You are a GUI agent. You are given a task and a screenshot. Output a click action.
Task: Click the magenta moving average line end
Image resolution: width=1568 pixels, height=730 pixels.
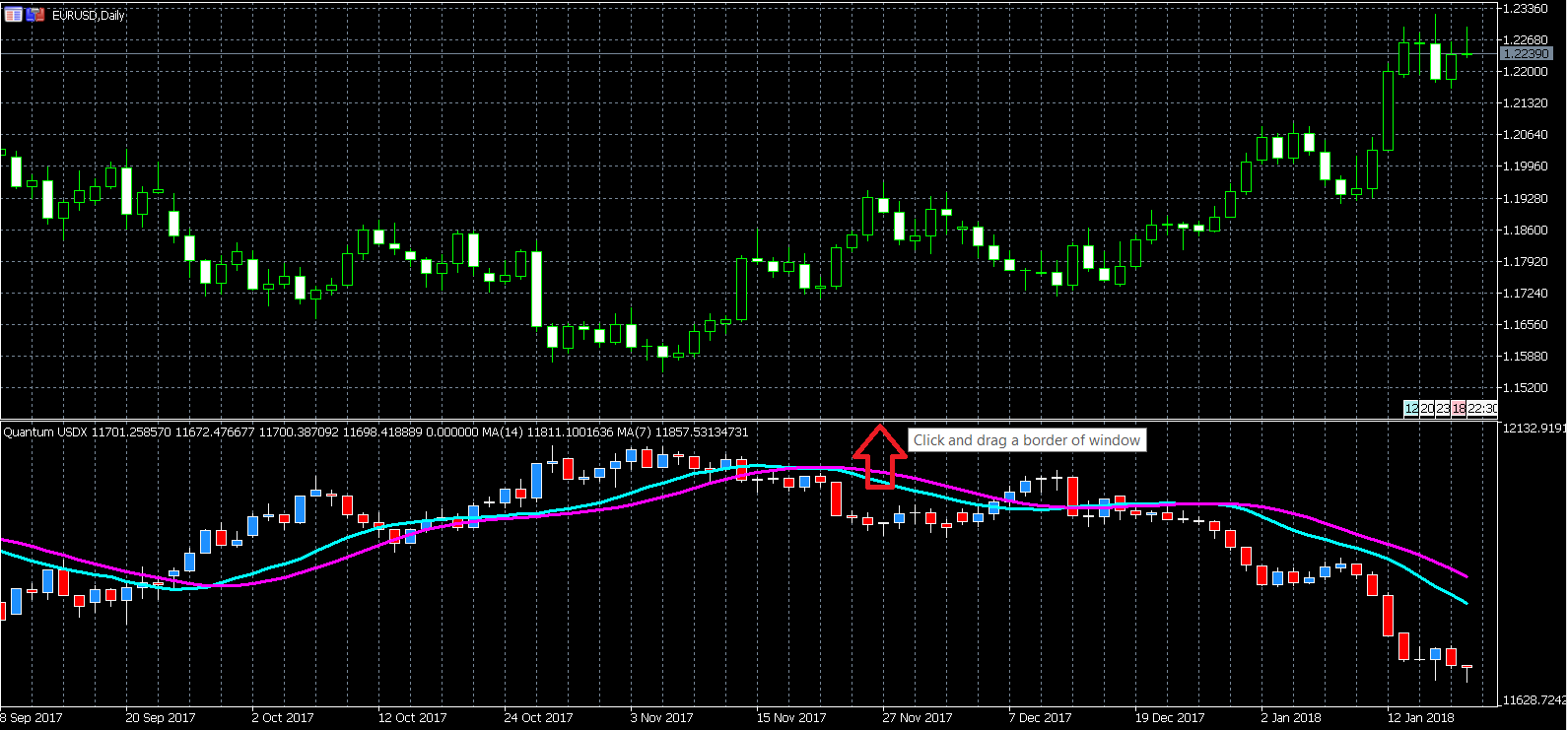click(x=1466, y=576)
